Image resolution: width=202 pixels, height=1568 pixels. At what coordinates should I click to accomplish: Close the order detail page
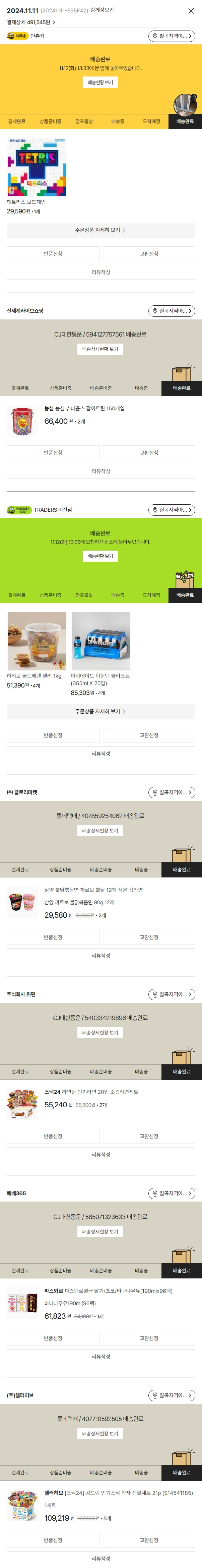pyautogui.click(x=191, y=11)
